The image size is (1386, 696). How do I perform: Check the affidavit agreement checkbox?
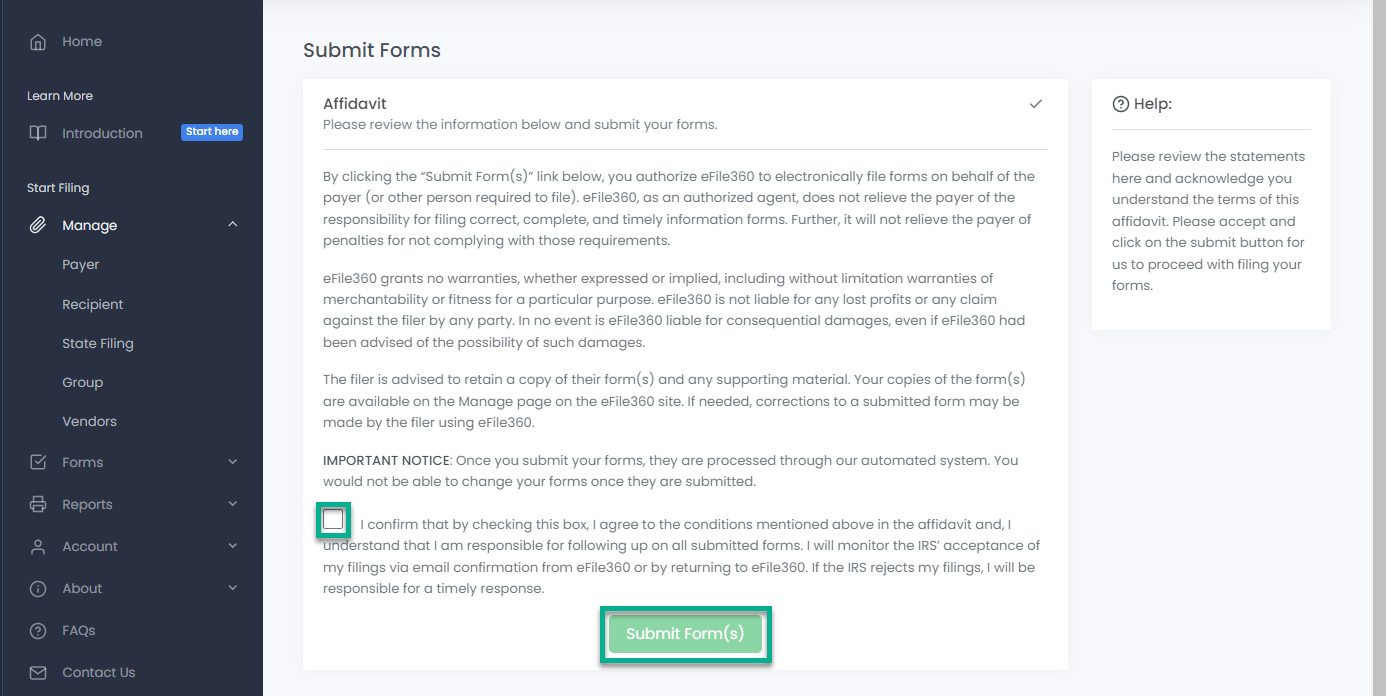333,520
